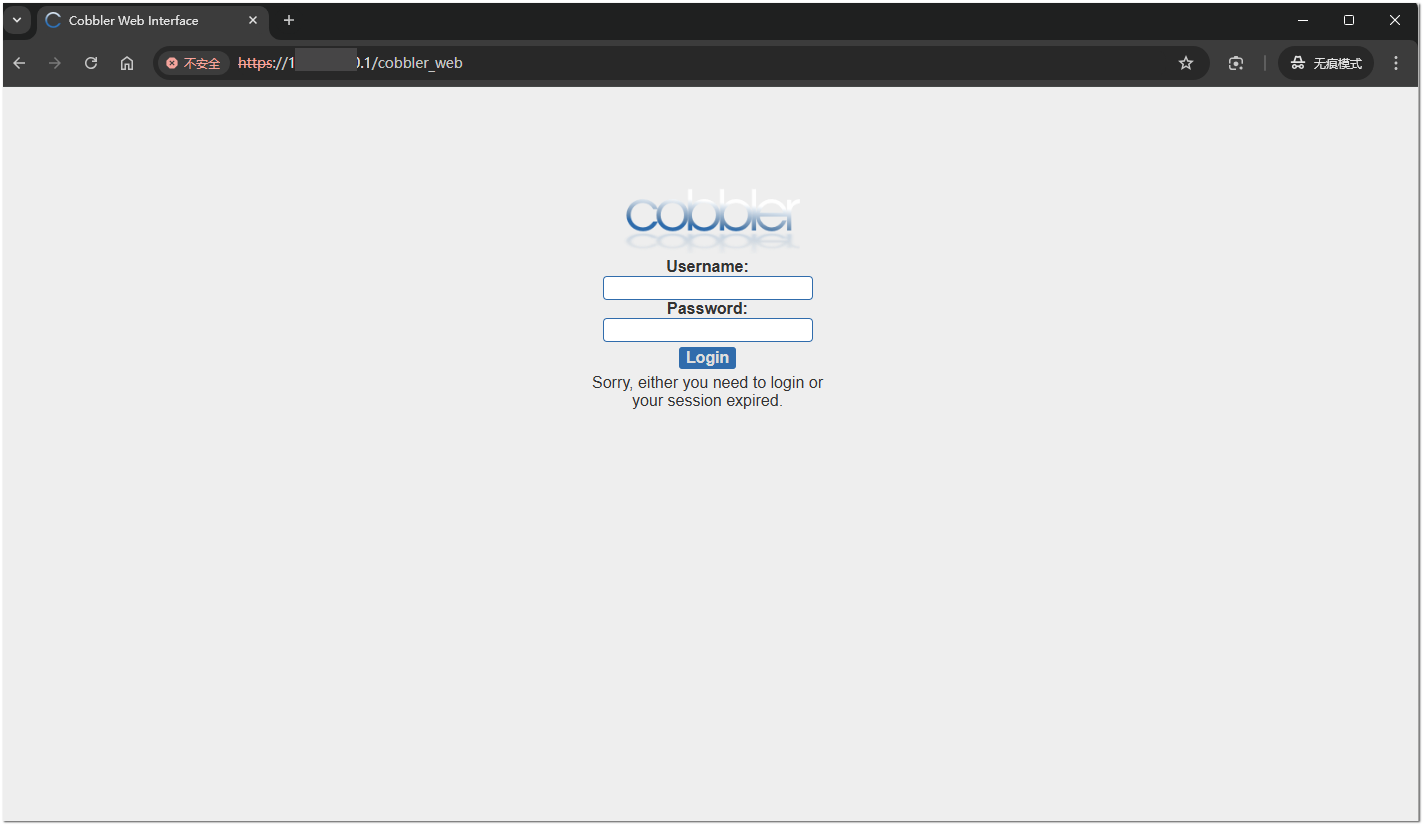This screenshot has height=825, width=1423.
Task: Submit credentials with the Login button
Action: (x=707, y=358)
